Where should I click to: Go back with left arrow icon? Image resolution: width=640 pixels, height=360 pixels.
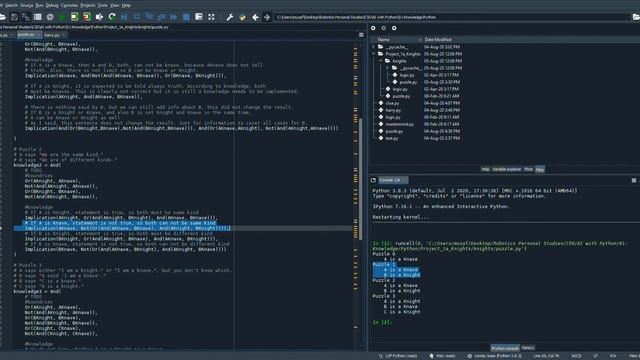255,17
